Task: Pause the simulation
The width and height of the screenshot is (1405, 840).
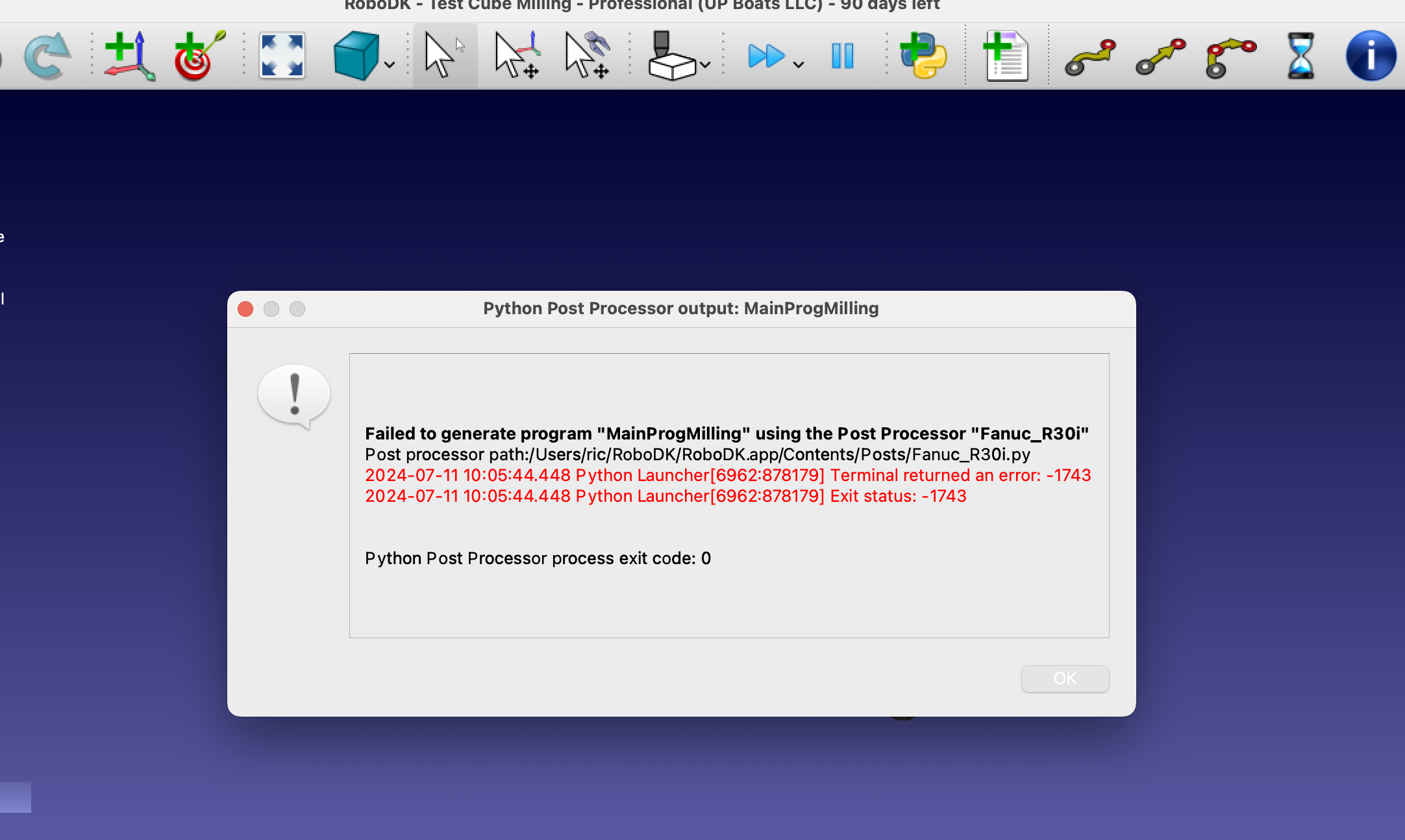Action: pyautogui.click(x=843, y=56)
